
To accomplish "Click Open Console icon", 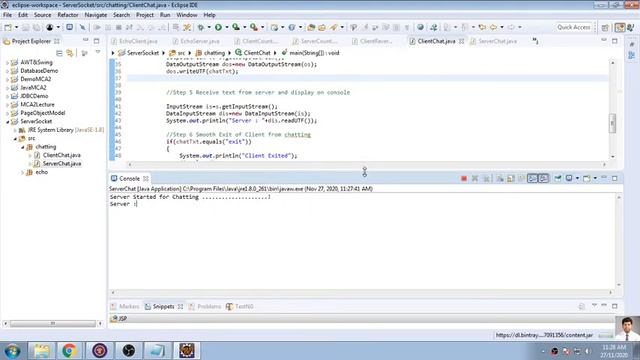I will [x=587, y=178].
